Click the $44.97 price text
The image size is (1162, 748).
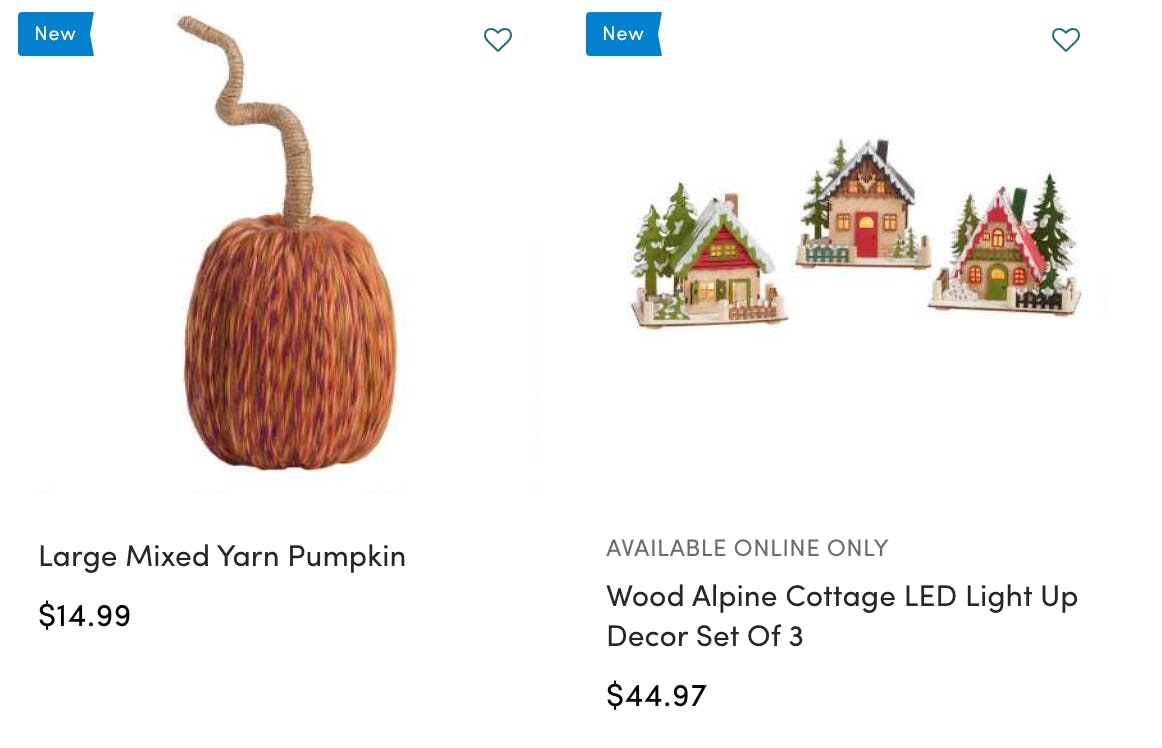click(x=656, y=694)
